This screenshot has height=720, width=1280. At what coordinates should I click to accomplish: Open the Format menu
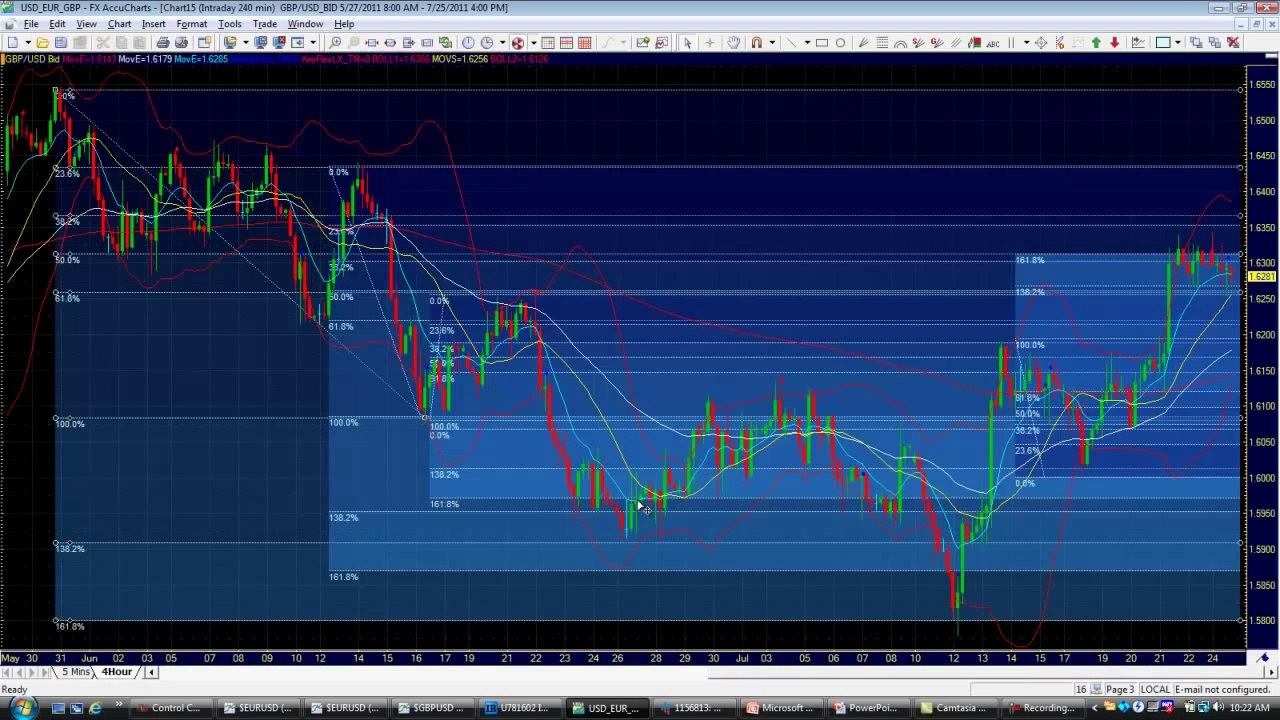(191, 24)
